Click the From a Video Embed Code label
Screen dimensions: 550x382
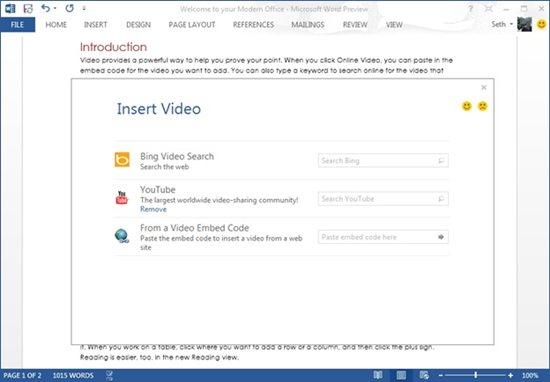(x=195, y=228)
